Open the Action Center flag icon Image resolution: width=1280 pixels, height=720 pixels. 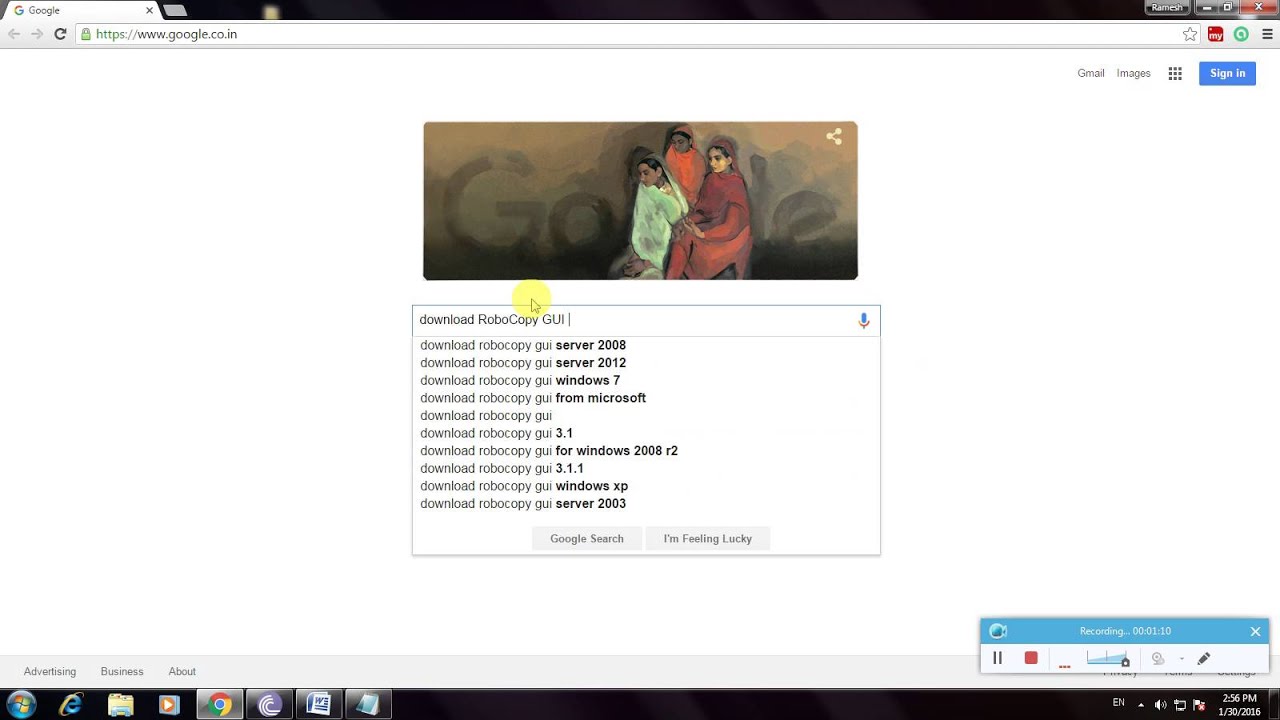click(1200, 705)
